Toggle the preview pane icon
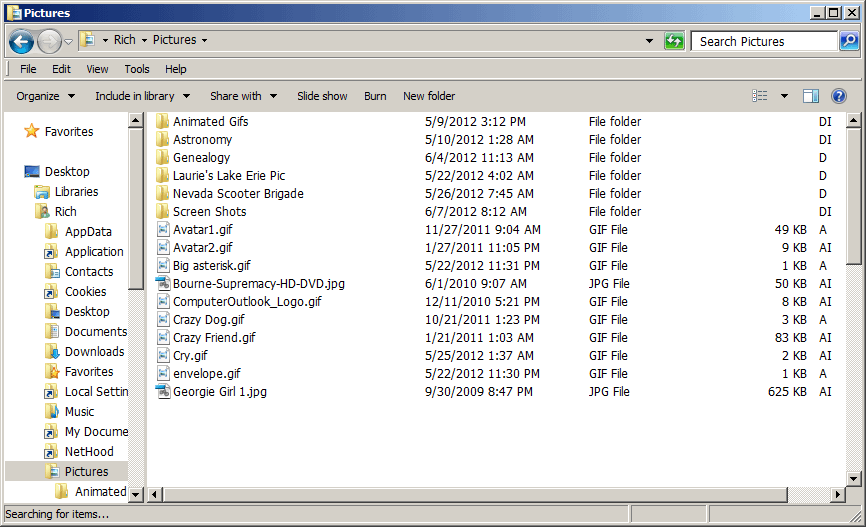 click(x=811, y=96)
